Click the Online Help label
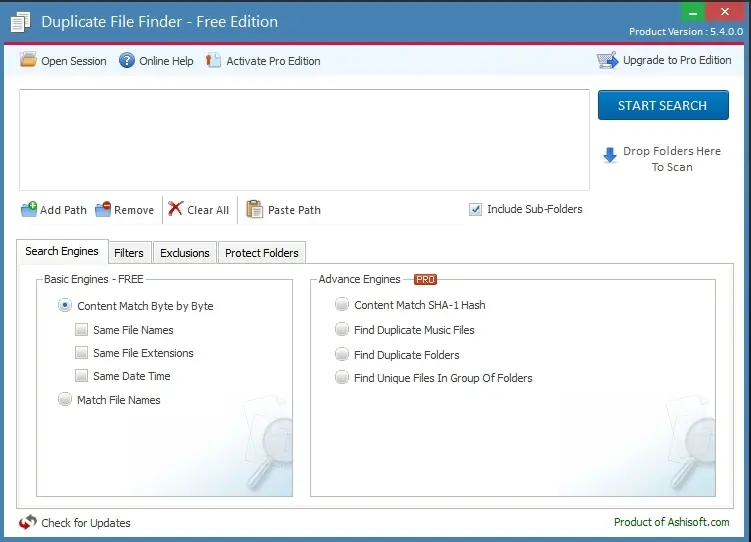Image resolution: width=751 pixels, height=542 pixels. click(x=166, y=61)
